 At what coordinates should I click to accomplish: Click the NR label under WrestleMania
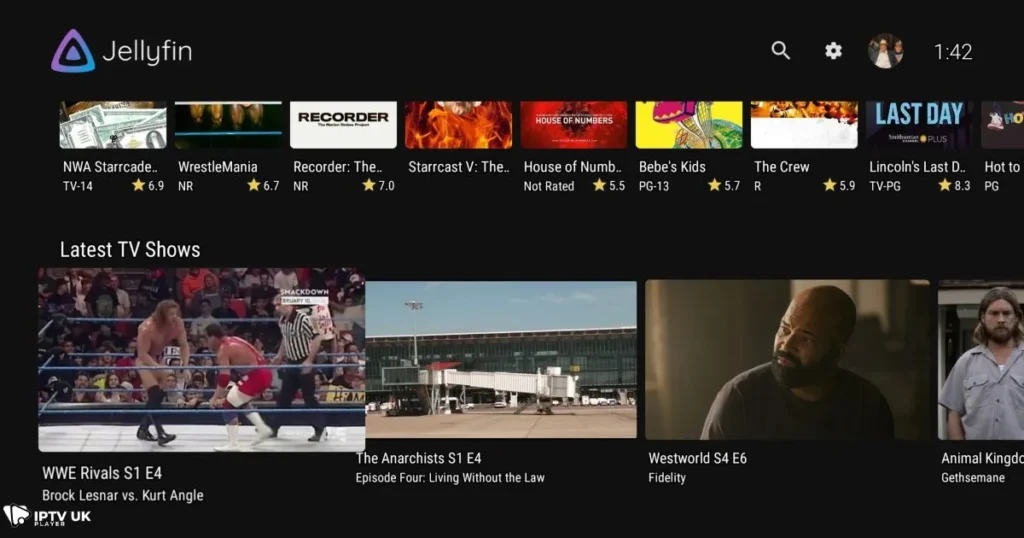185,186
